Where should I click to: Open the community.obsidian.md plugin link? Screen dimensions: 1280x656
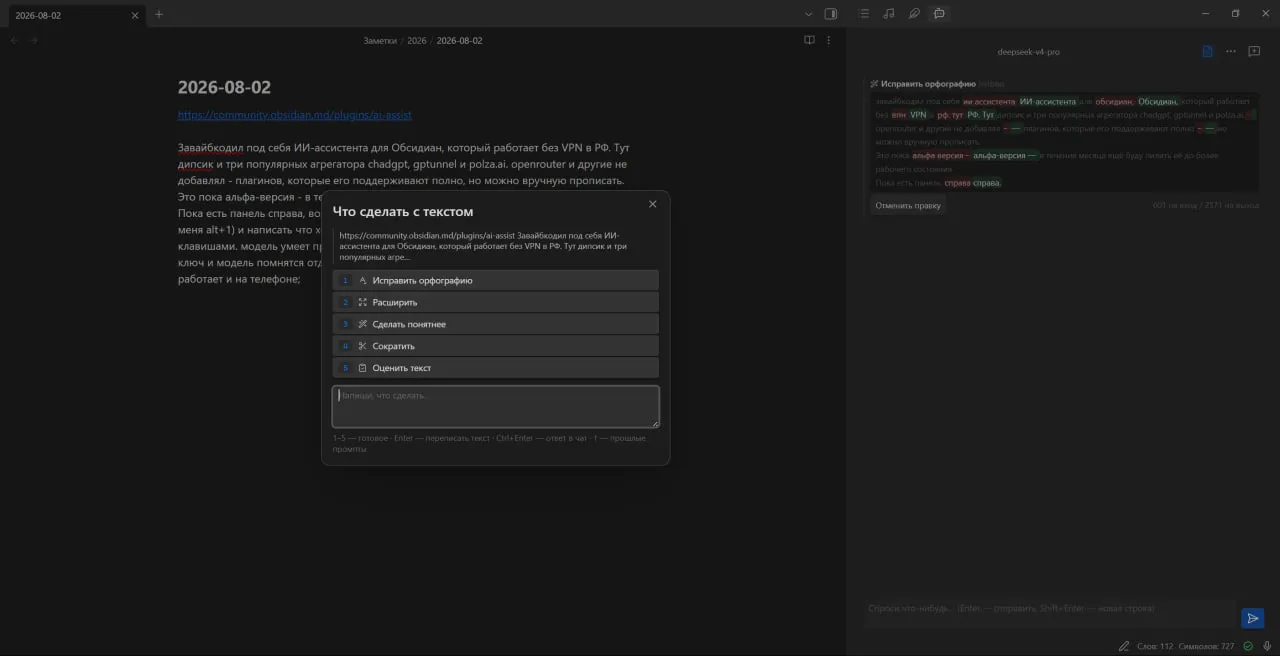[x=295, y=115]
